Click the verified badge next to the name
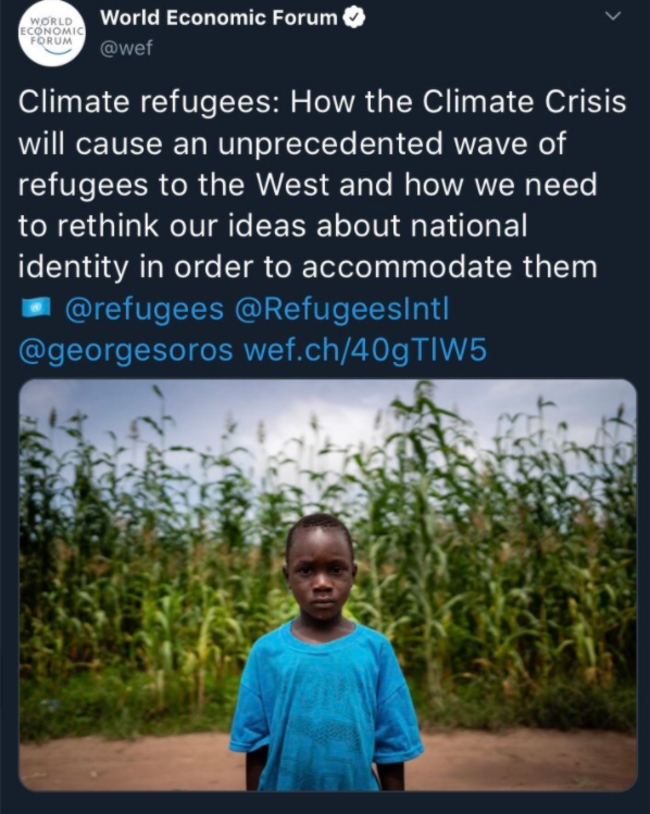This screenshot has height=814, width=650. pyautogui.click(x=354, y=17)
